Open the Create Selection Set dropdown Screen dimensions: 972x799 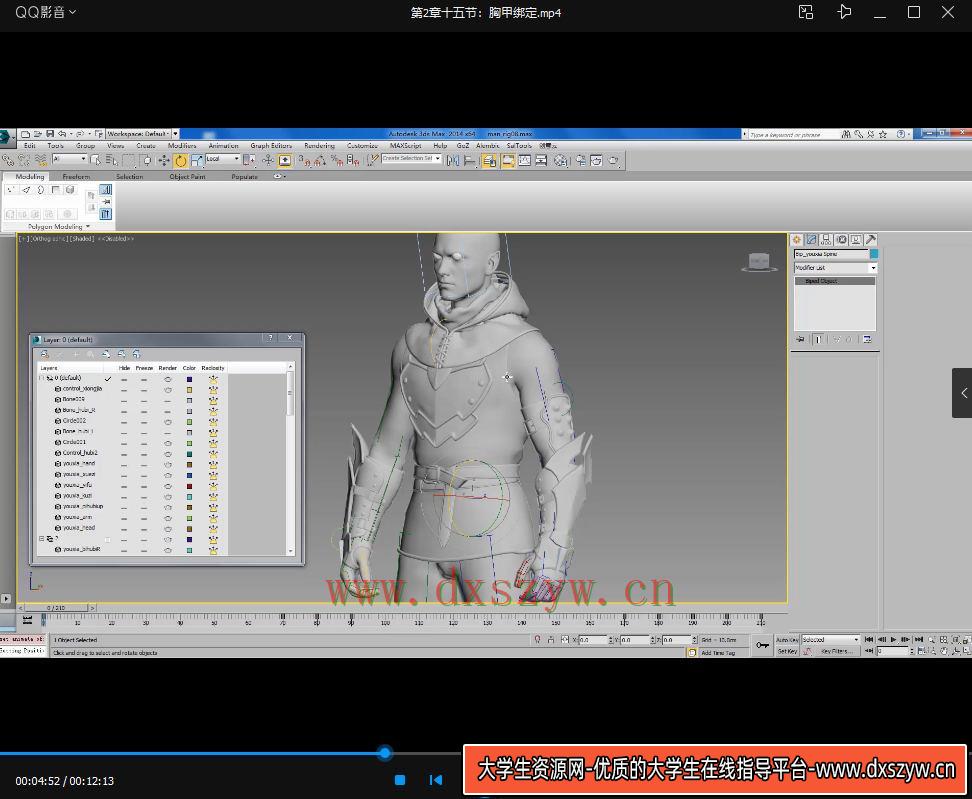click(412, 159)
